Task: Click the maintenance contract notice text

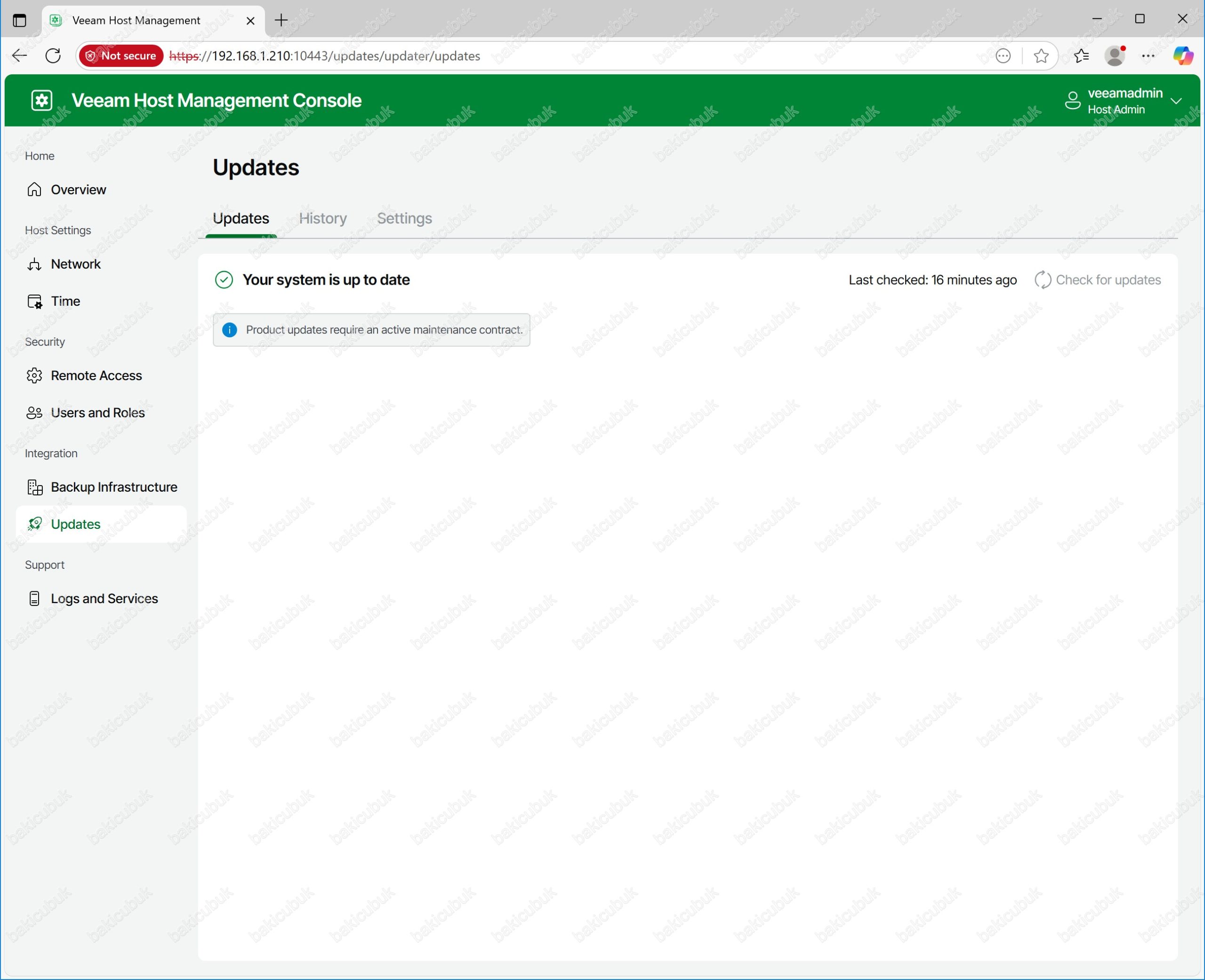Action: click(x=385, y=330)
